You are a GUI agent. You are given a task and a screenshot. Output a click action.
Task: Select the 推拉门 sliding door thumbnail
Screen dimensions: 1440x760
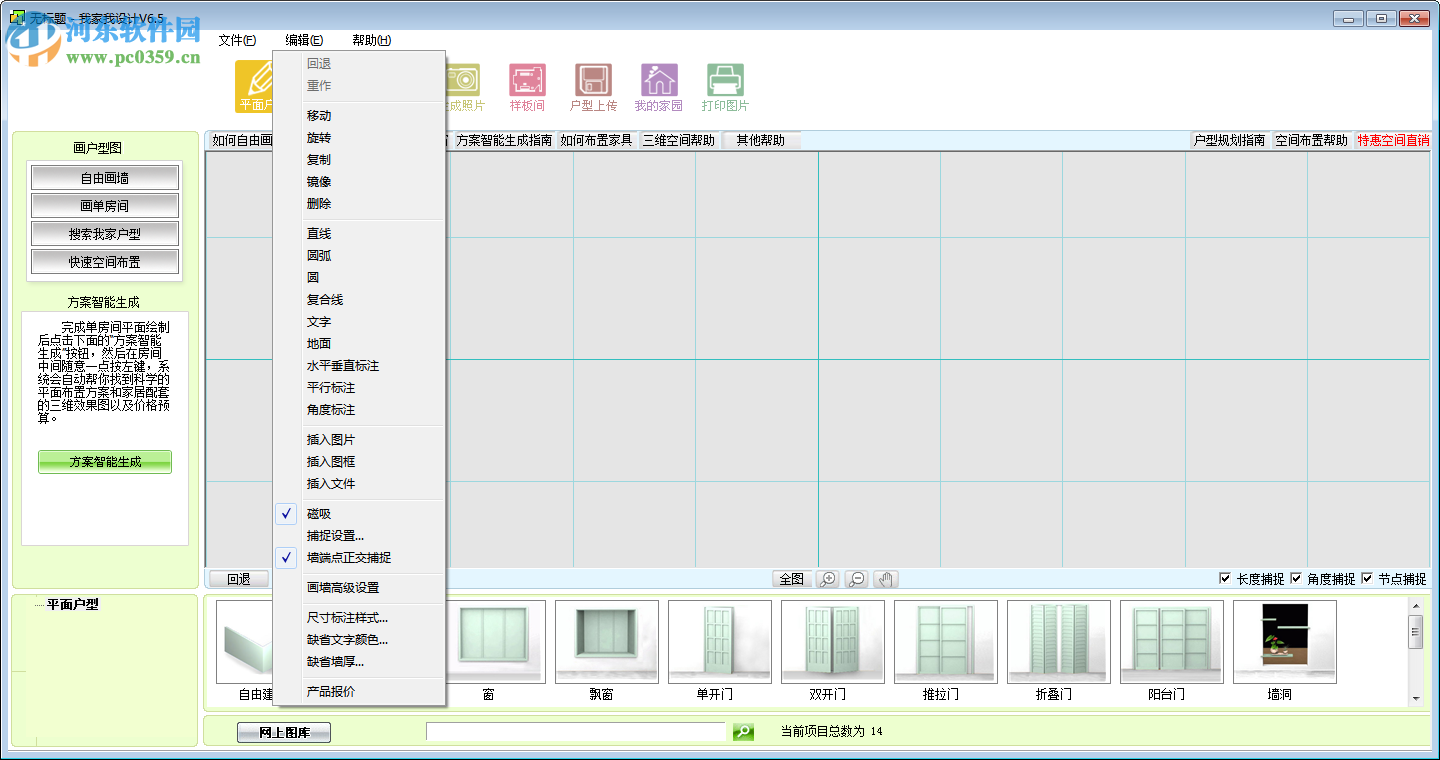tap(946, 641)
